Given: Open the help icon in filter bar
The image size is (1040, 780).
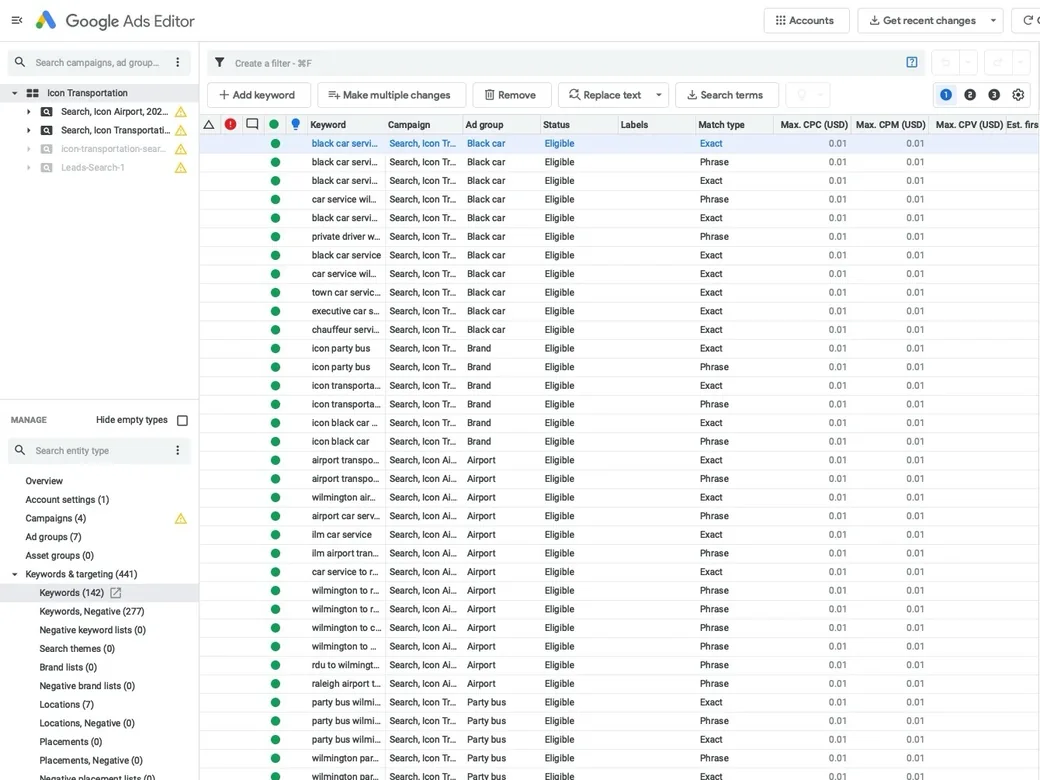Looking at the screenshot, I should [x=912, y=62].
